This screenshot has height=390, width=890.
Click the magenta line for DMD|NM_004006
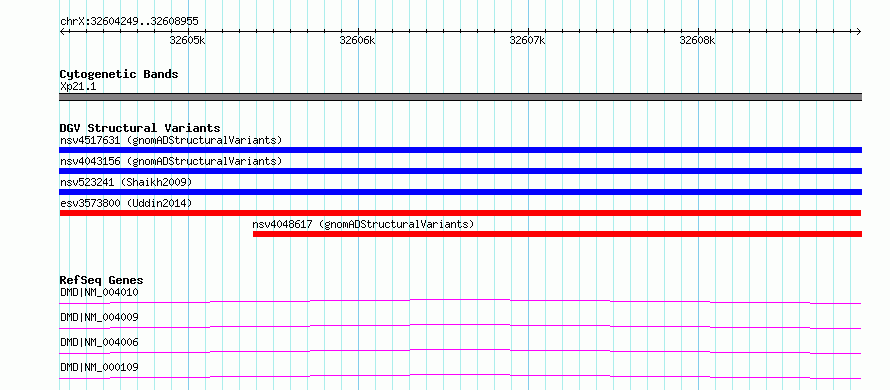click(x=460, y=351)
